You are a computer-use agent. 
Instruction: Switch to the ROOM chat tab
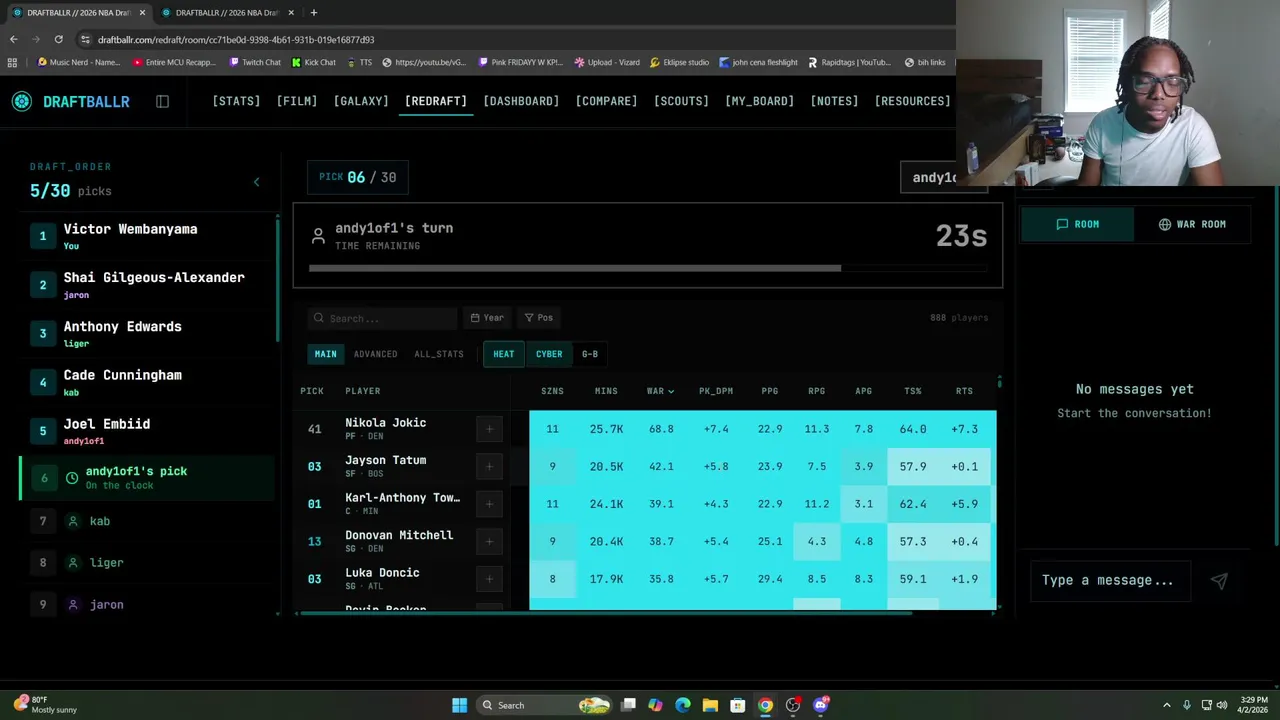coord(1077,224)
